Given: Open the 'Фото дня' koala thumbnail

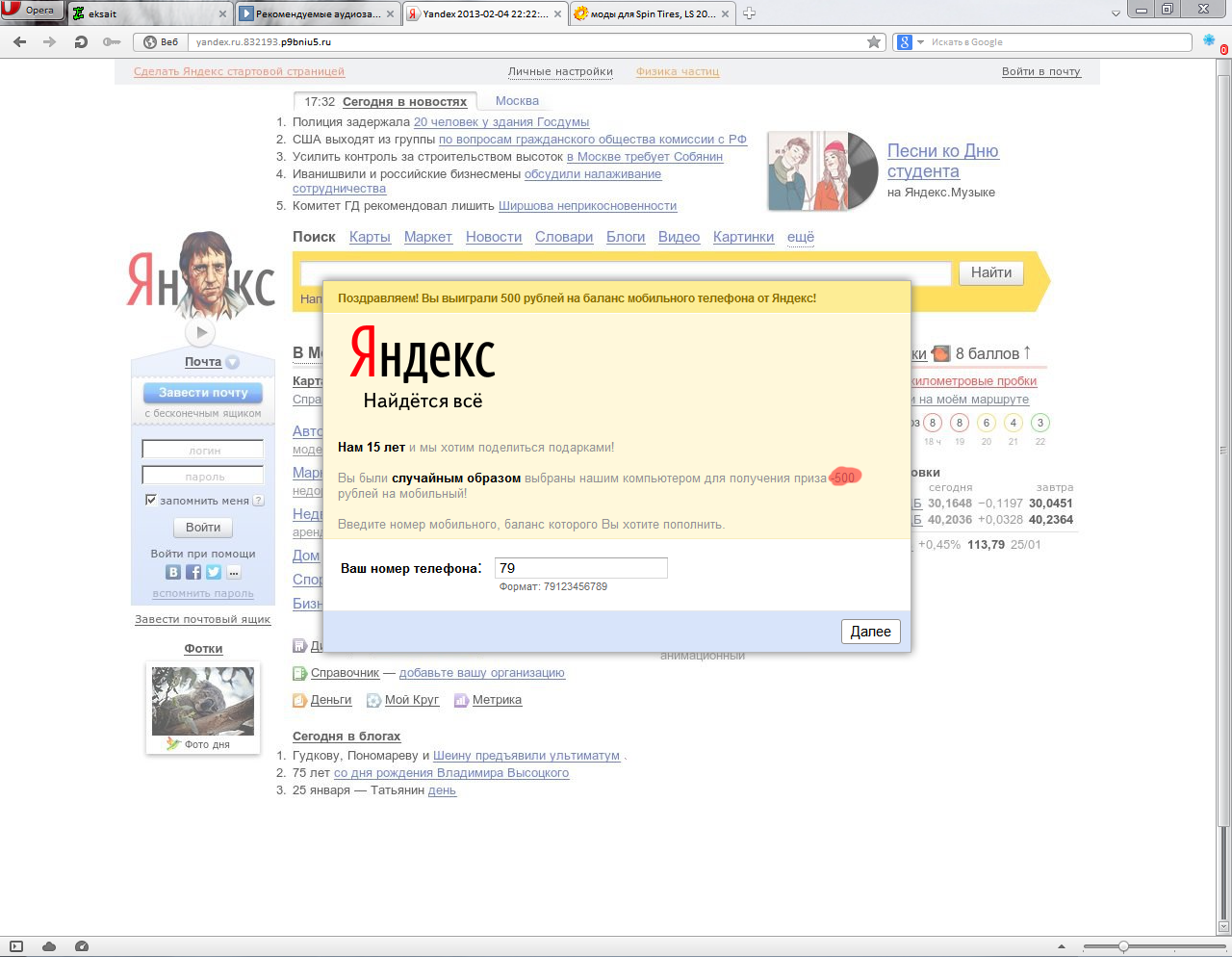Looking at the screenshot, I should [x=203, y=701].
